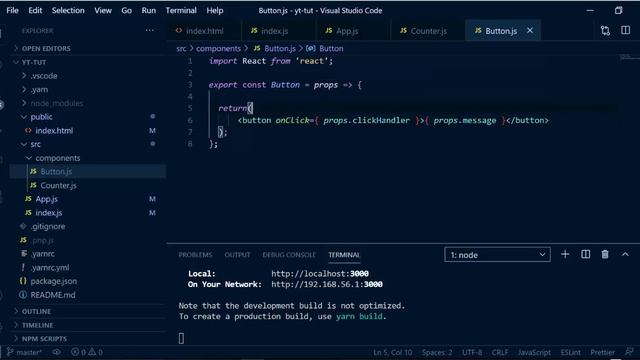Click the Button symbol breadcrumb
Viewport: 640px width, 360px height.
point(325,49)
